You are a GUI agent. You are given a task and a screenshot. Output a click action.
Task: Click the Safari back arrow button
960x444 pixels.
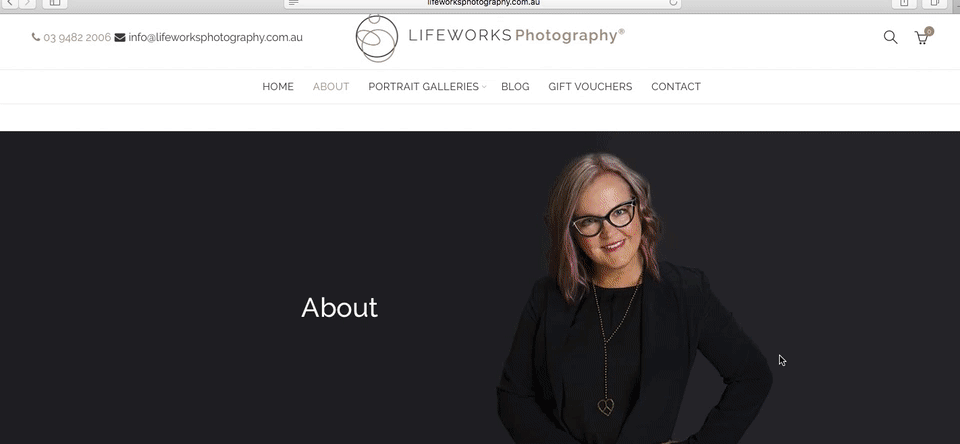10,3
